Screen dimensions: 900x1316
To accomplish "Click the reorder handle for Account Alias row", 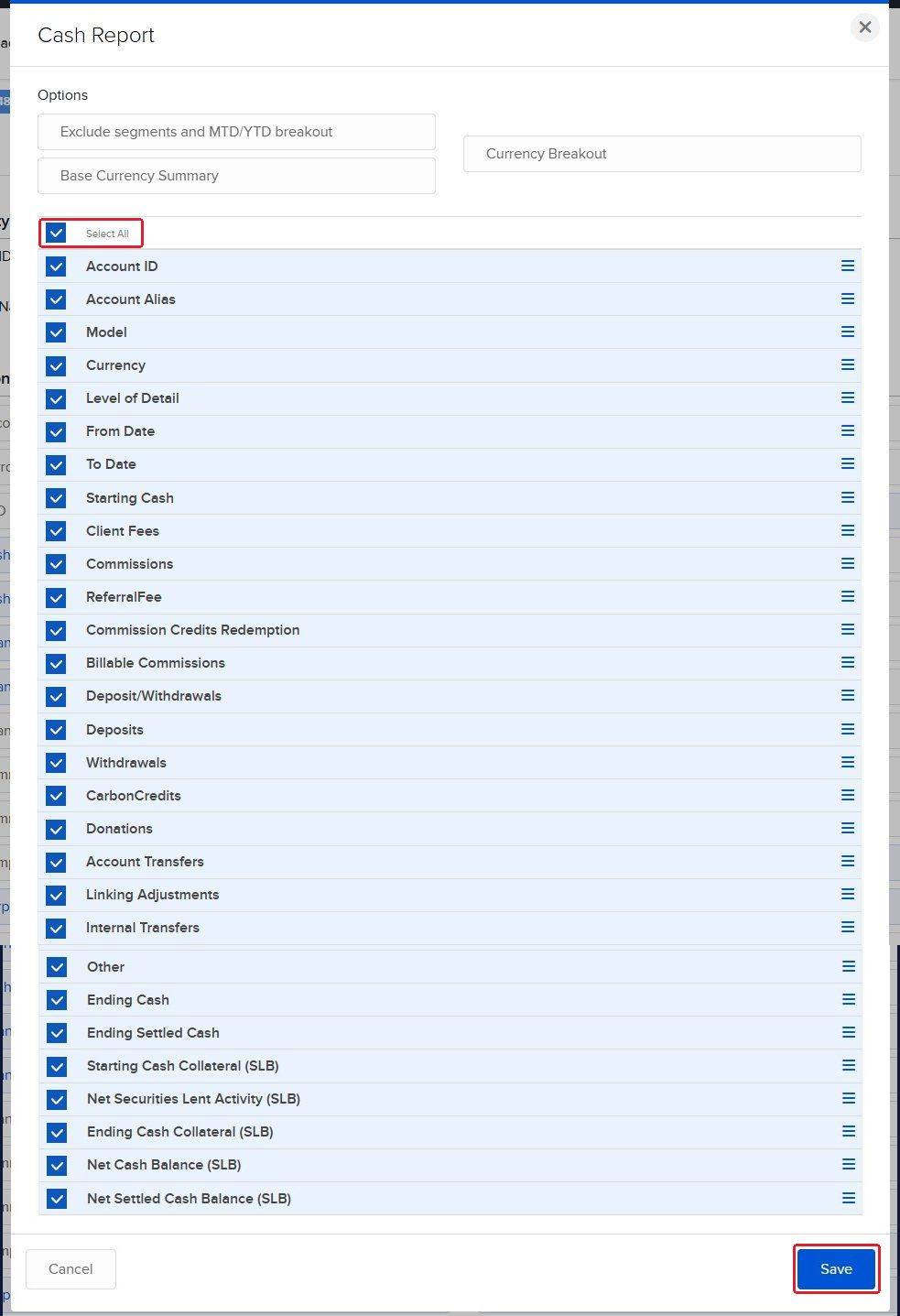I will click(848, 299).
